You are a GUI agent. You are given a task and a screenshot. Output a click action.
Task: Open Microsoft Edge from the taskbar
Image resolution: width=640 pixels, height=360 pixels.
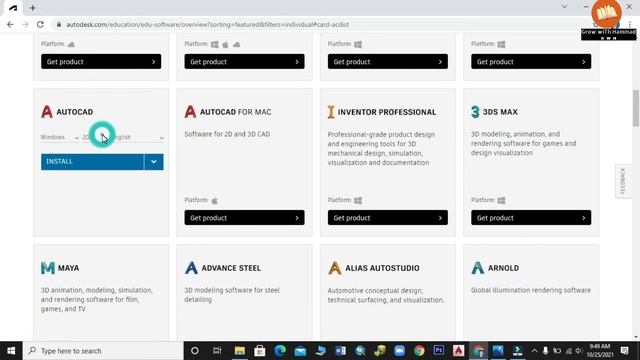tap(280, 351)
